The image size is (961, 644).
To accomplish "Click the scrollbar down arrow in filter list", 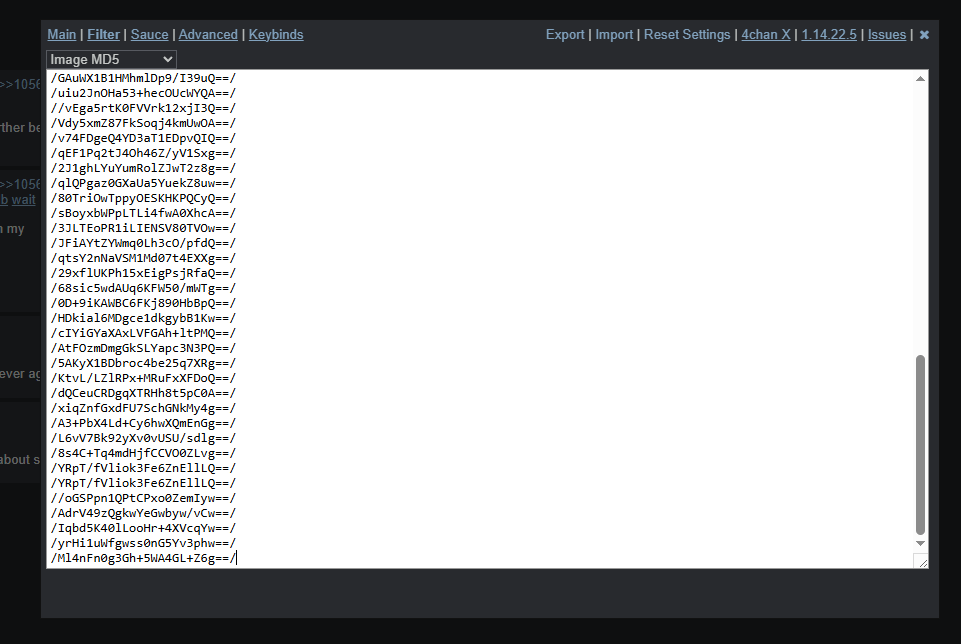I will (x=920, y=544).
